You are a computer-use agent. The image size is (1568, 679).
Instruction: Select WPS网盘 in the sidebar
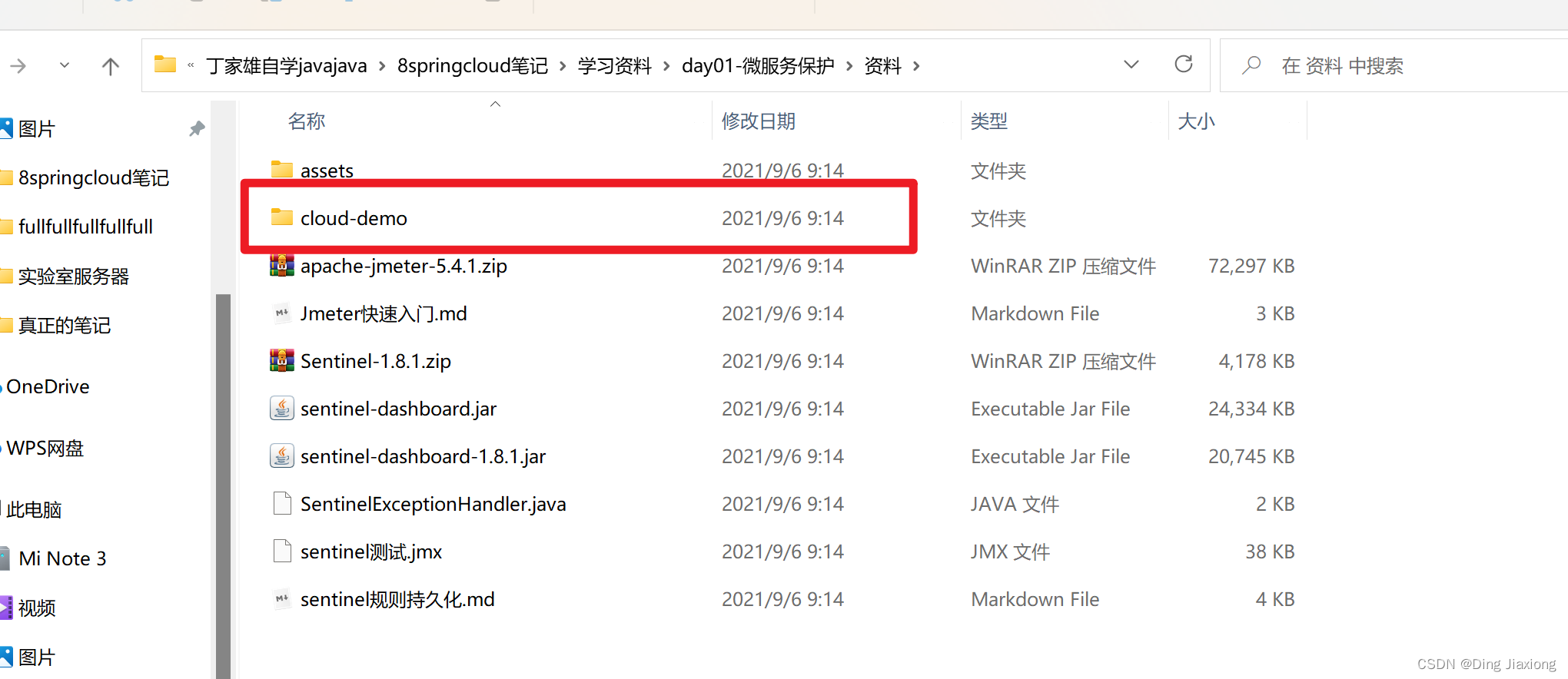pyautogui.click(x=45, y=448)
